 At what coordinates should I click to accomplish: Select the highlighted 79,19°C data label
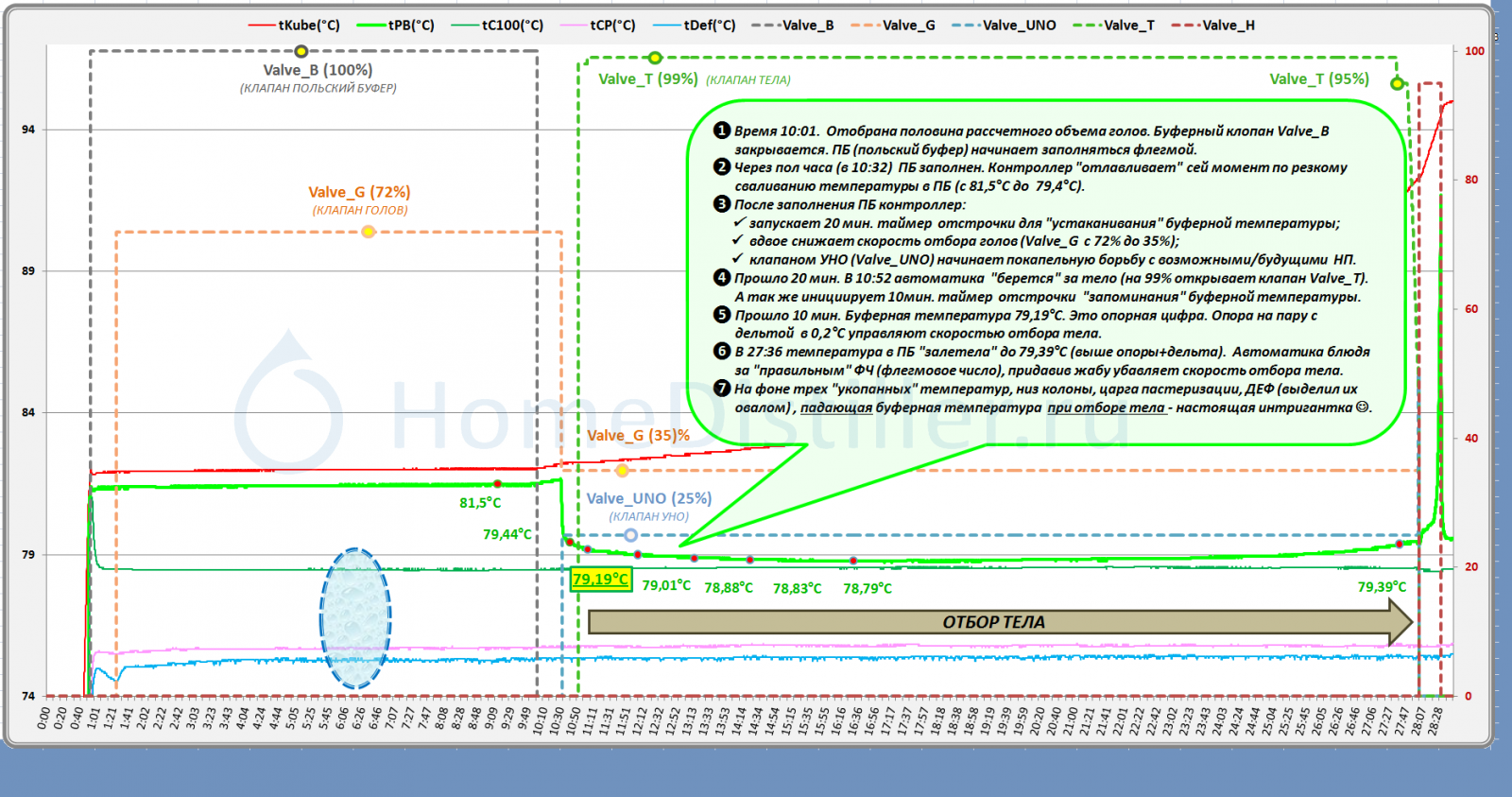click(600, 579)
